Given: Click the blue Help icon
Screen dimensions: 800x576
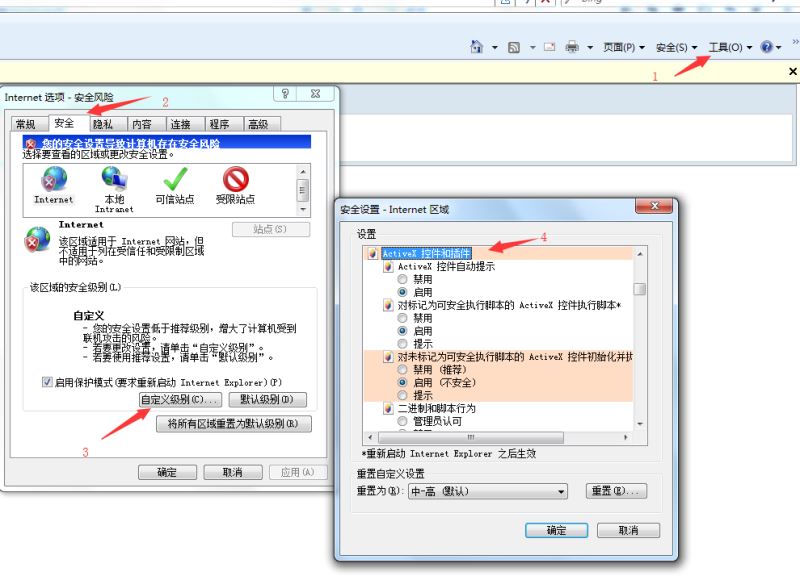Looking at the screenshot, I should pos(766,47).
